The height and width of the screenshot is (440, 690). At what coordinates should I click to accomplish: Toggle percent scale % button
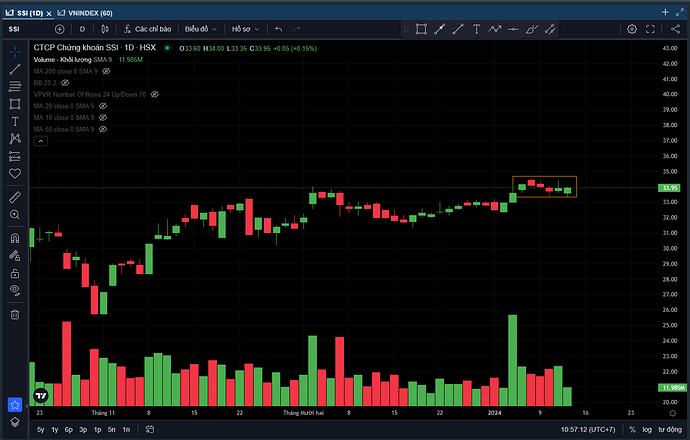[x=632, y=429]
